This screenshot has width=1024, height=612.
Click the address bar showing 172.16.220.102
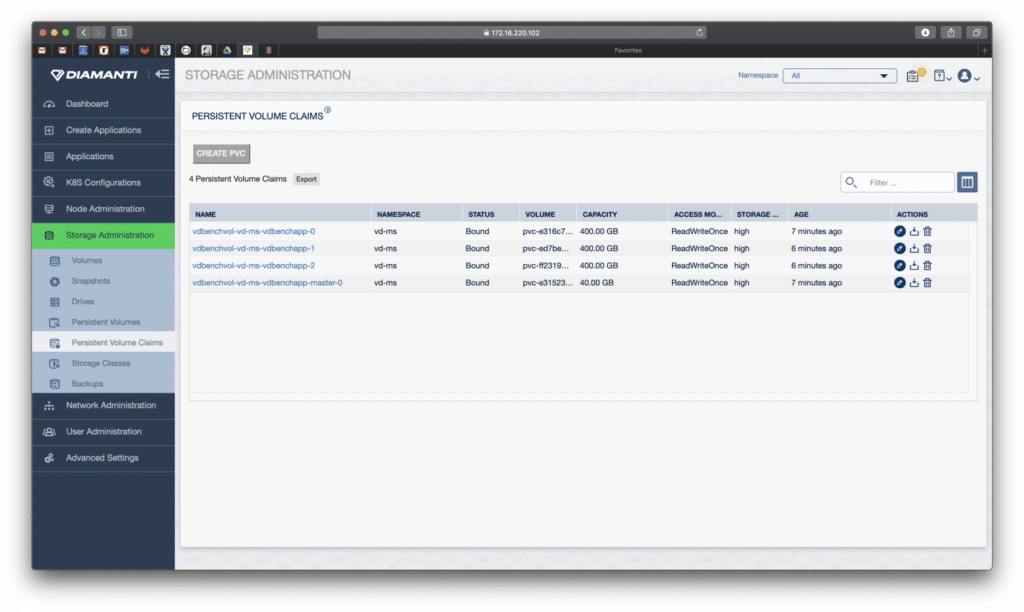[x=511, y=33]
